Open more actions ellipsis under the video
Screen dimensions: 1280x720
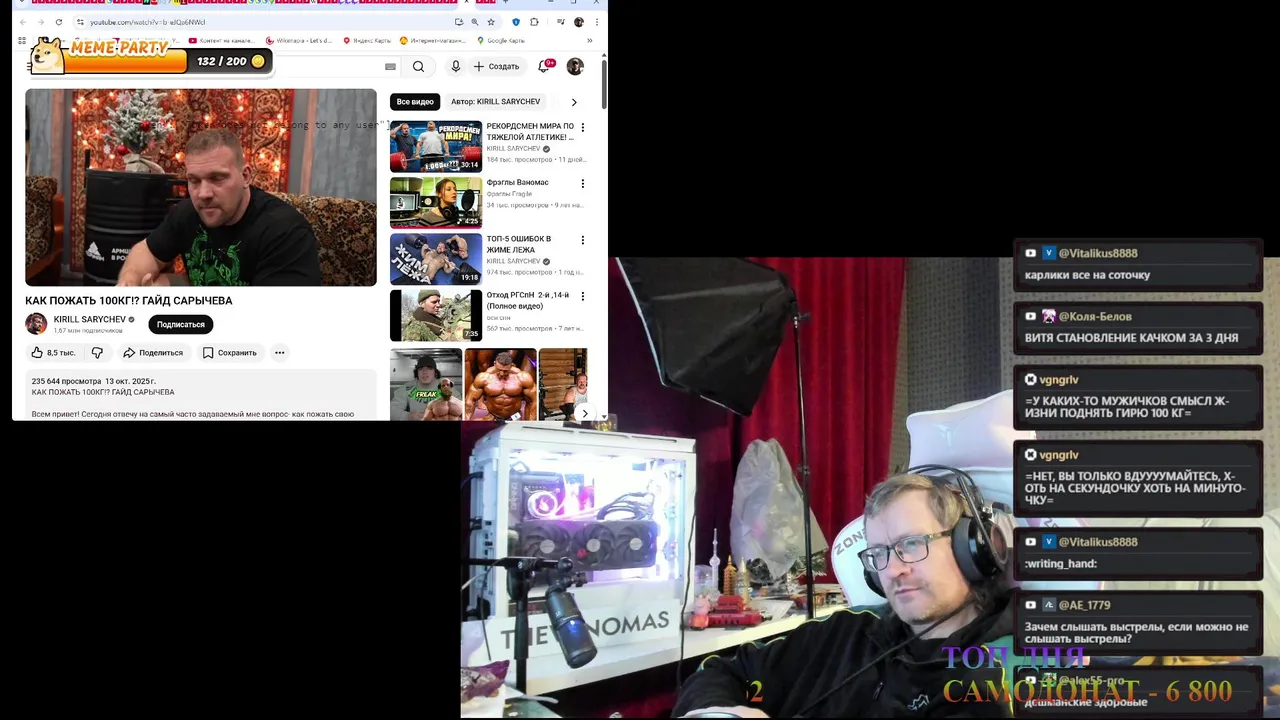coord(280,352)
